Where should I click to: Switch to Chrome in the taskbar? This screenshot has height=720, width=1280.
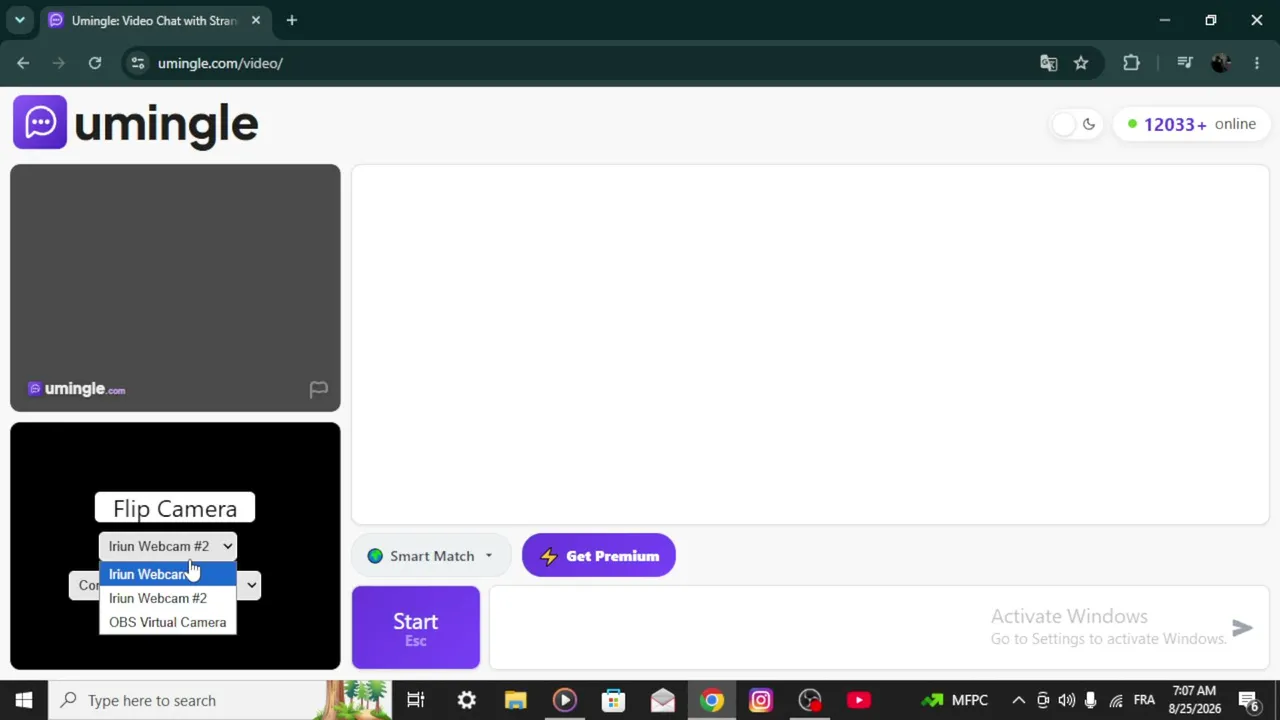point(711,700)
